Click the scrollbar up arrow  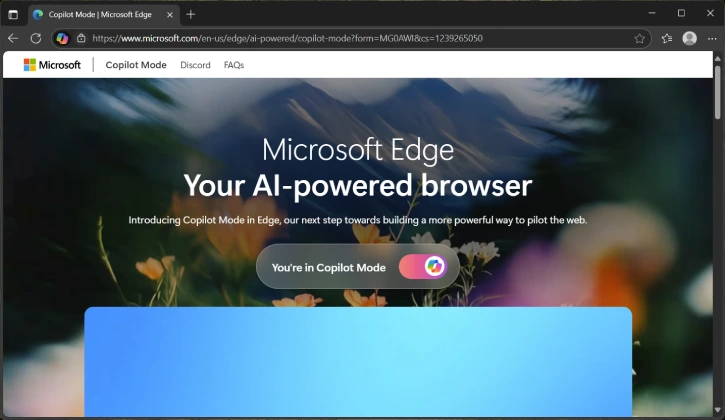[x=718, y=59]
